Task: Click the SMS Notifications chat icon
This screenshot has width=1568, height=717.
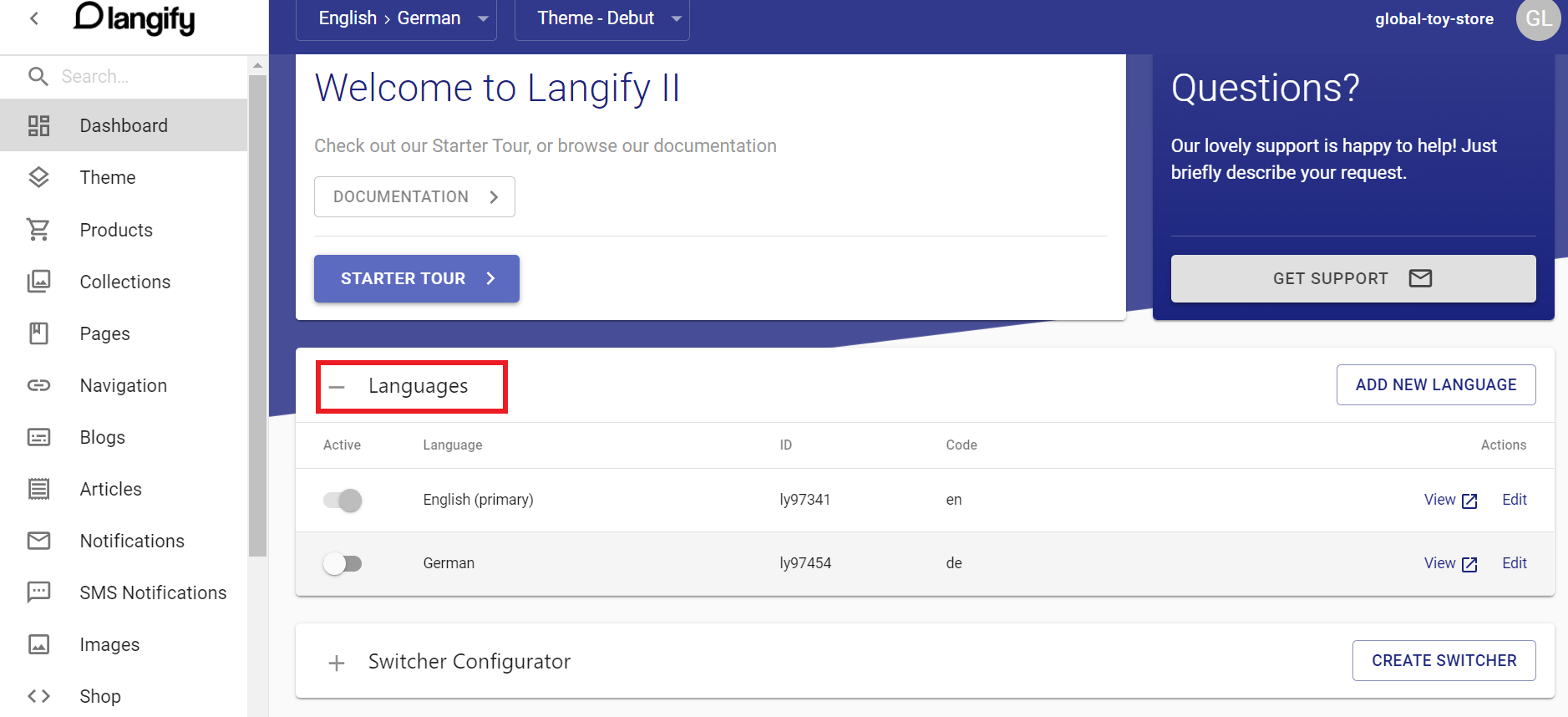Action: click(38, 592)
